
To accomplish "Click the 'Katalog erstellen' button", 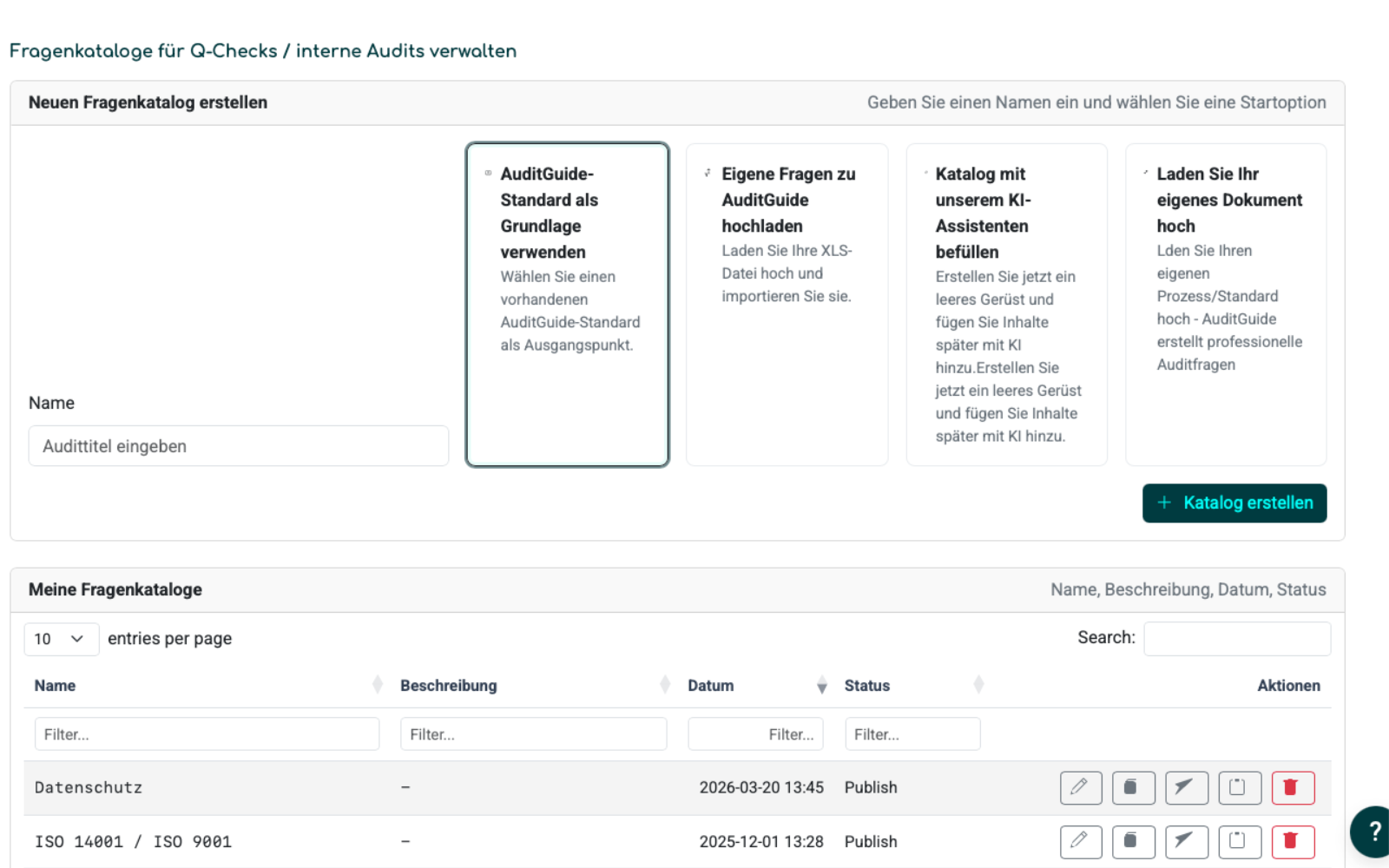I will coord(1234,503).
